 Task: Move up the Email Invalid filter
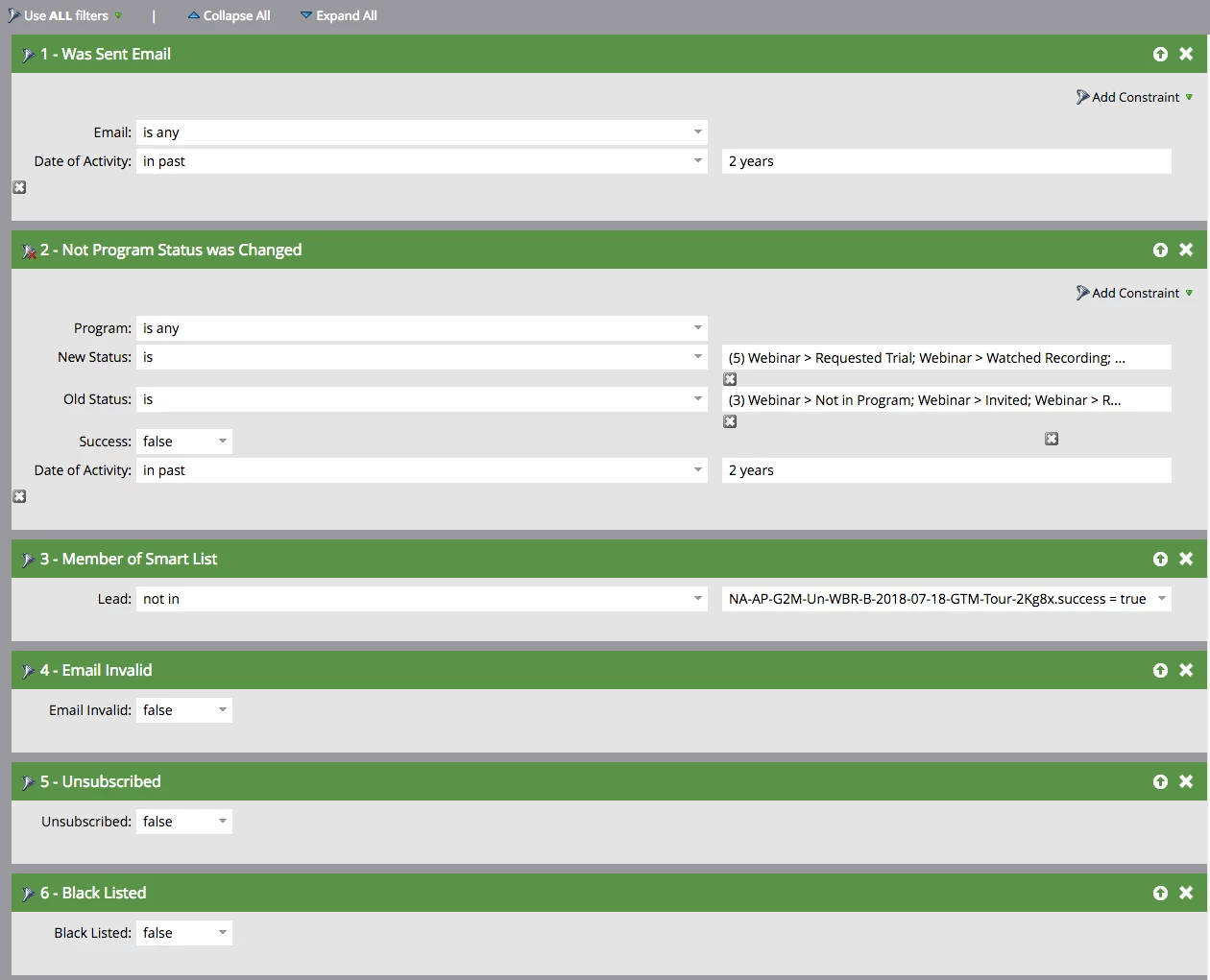coord(1160,670)
